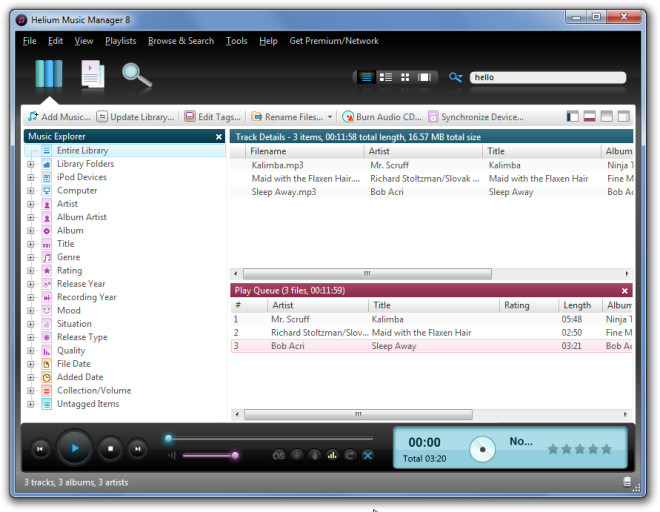Sort Play Queue by Length column
This screenshot has width=660, height=512.
(580, 305)
